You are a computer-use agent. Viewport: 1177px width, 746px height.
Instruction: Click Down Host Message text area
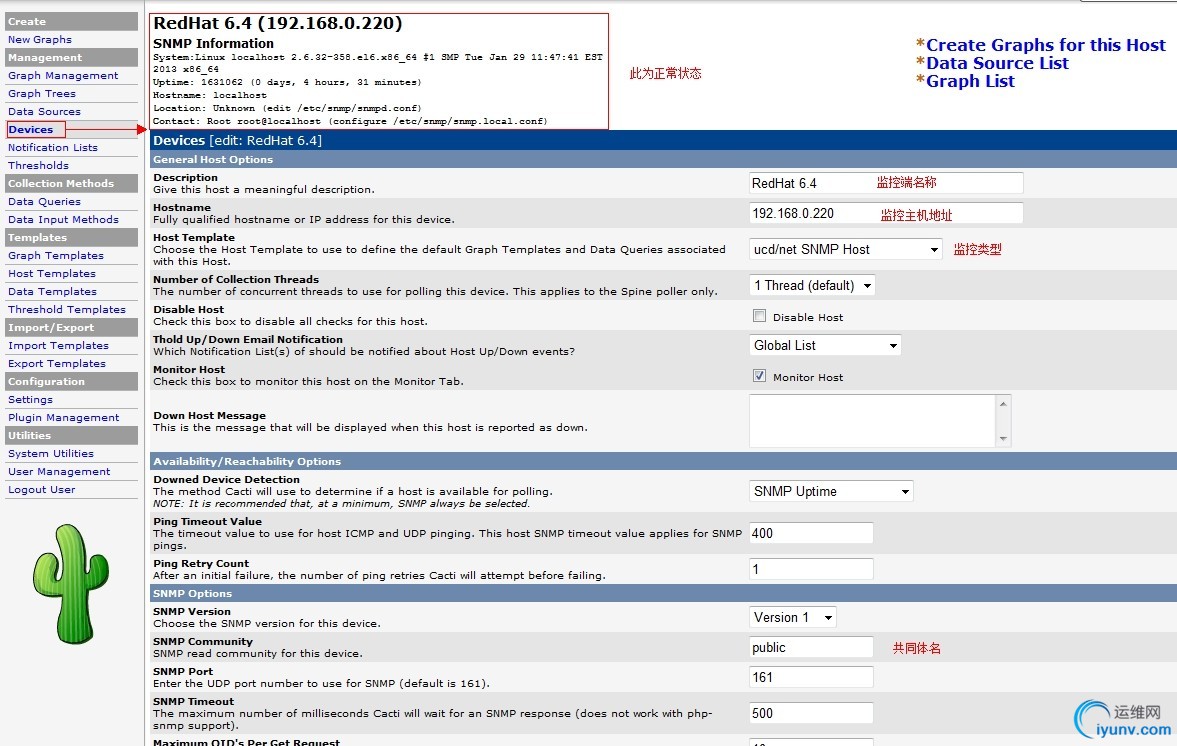pyautogui.click(x=873, y=421)
